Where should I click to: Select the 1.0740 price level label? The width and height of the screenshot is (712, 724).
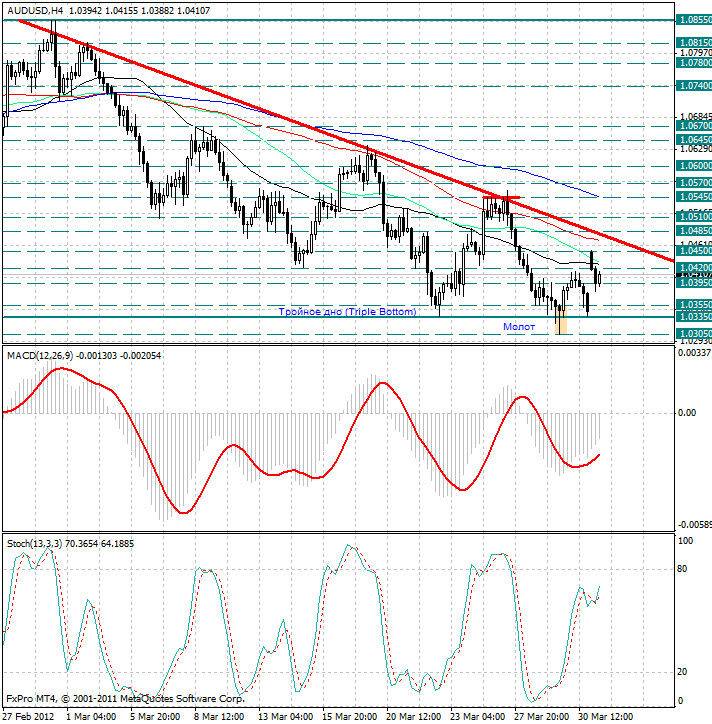click(694, 85)
